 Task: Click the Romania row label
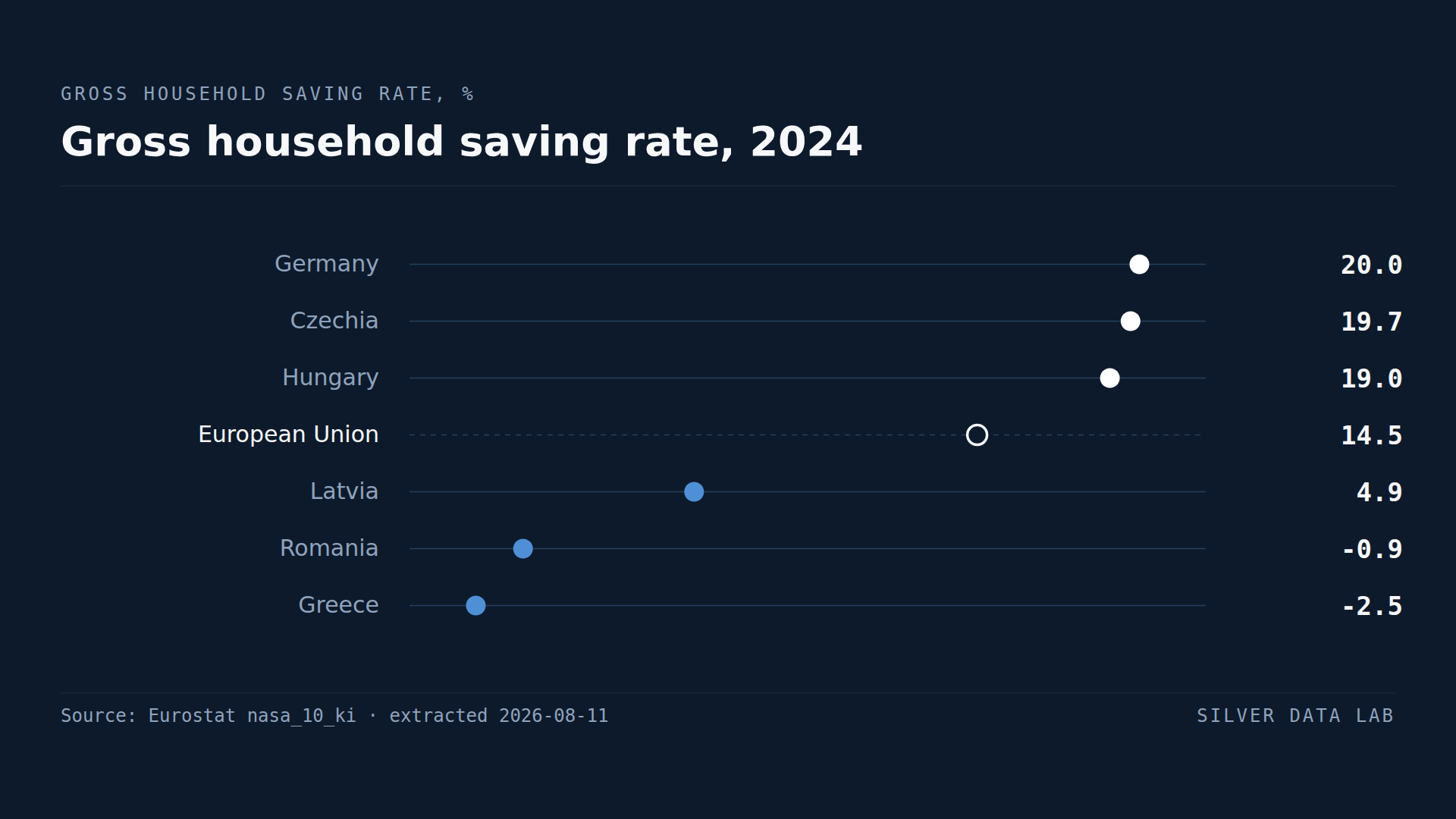pos(329,548)
